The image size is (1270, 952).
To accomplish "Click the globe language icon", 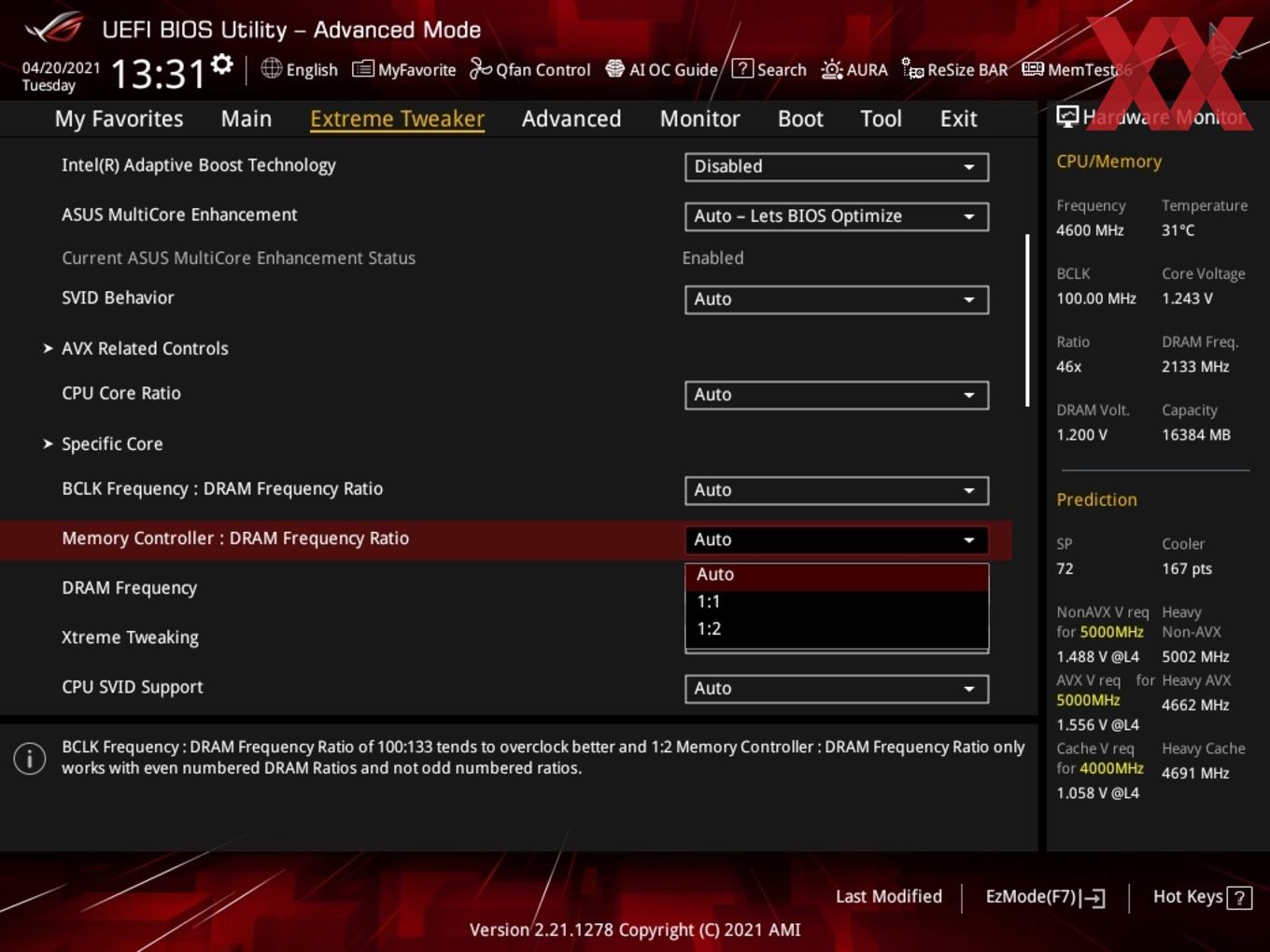I will click(x=271, y=68).
